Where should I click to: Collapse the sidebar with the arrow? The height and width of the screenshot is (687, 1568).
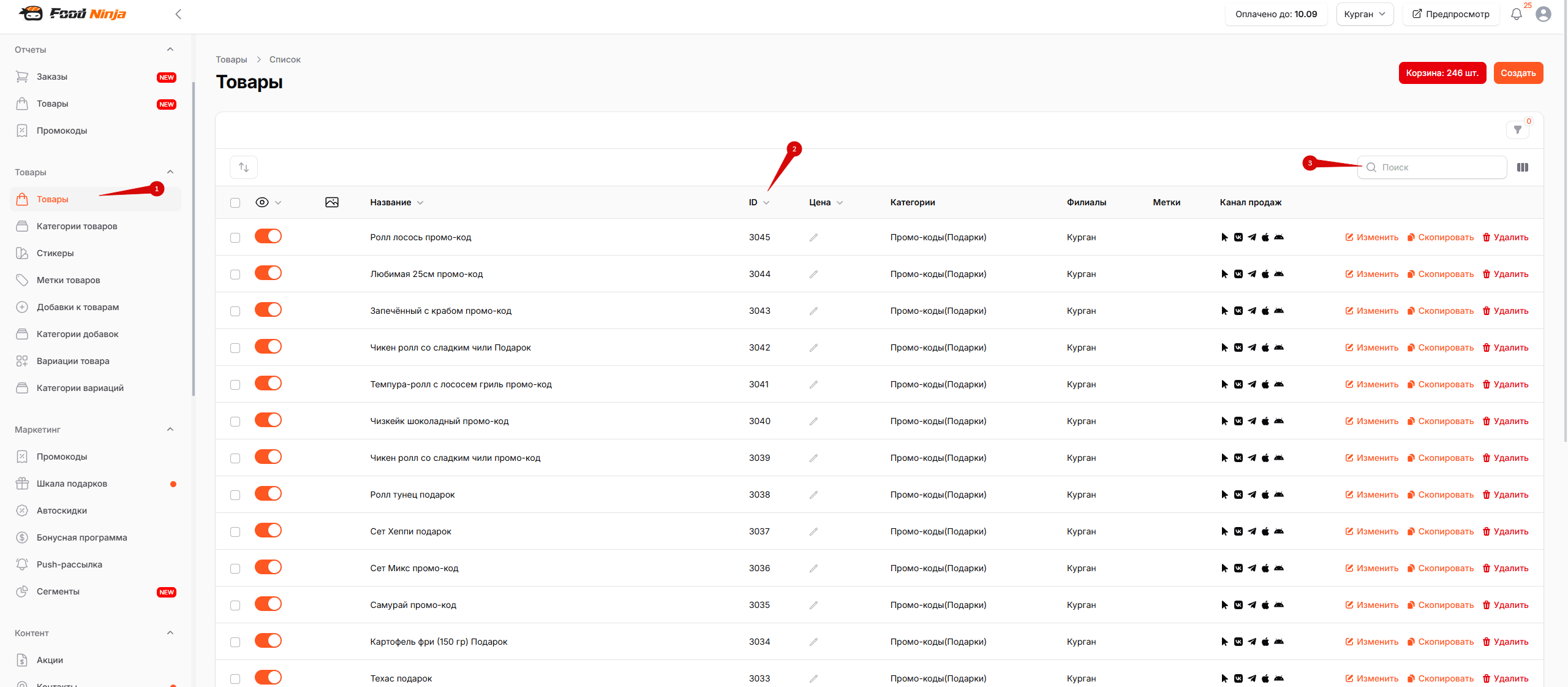pos(178,14)
